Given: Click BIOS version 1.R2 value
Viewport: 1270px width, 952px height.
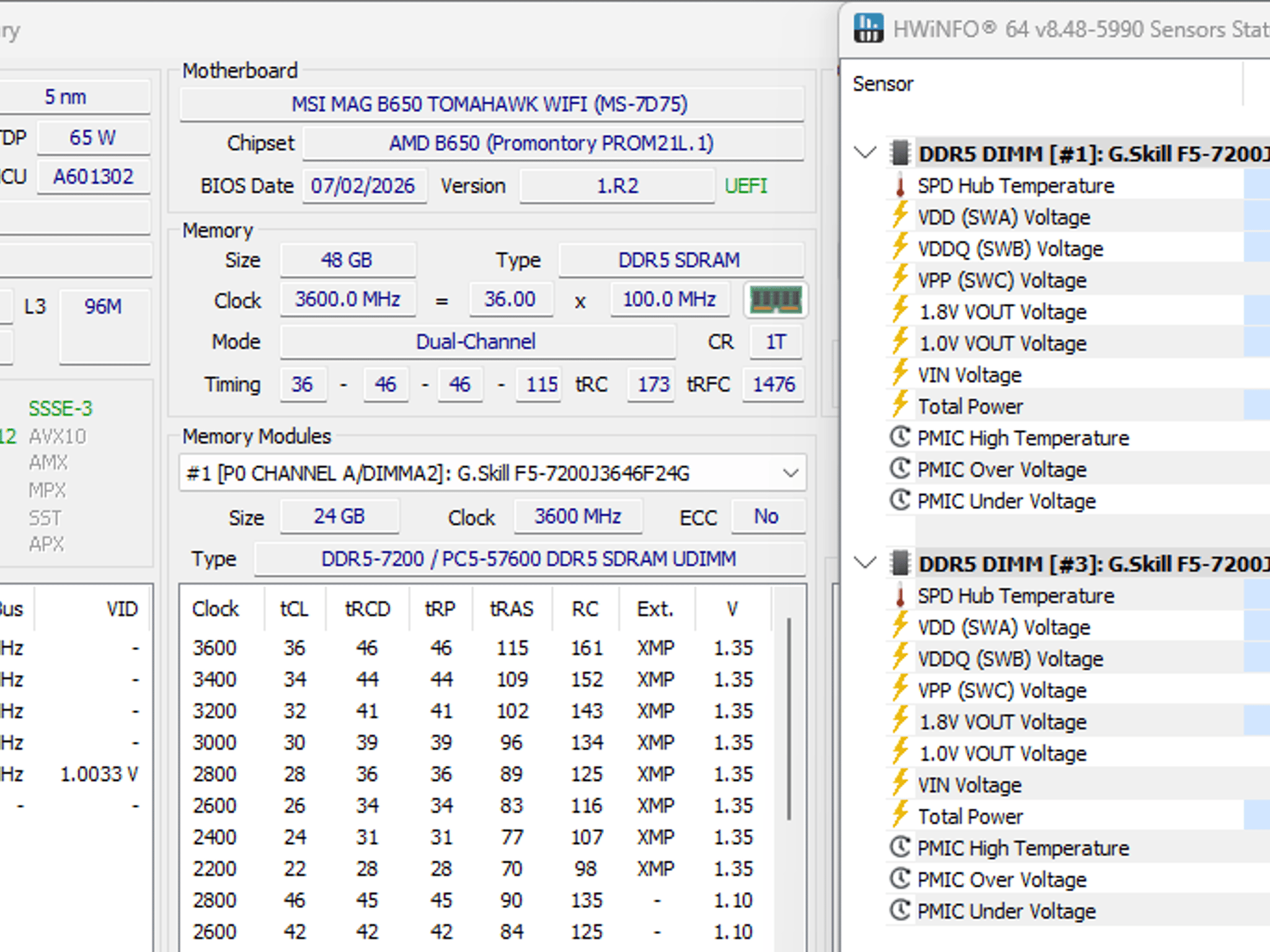Looking at the screenshot, I should click(617, 186).
